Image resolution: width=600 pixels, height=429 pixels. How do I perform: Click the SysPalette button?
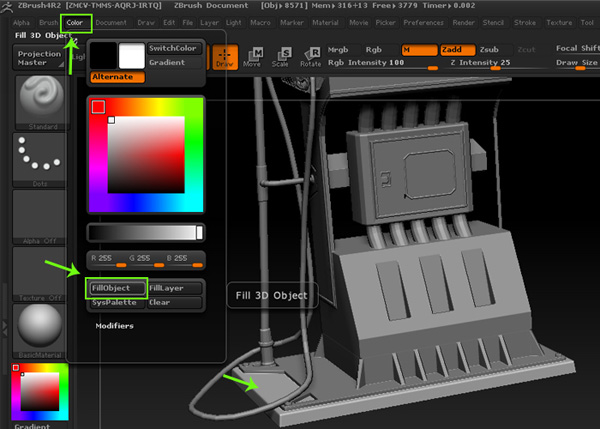click(116, 301)
